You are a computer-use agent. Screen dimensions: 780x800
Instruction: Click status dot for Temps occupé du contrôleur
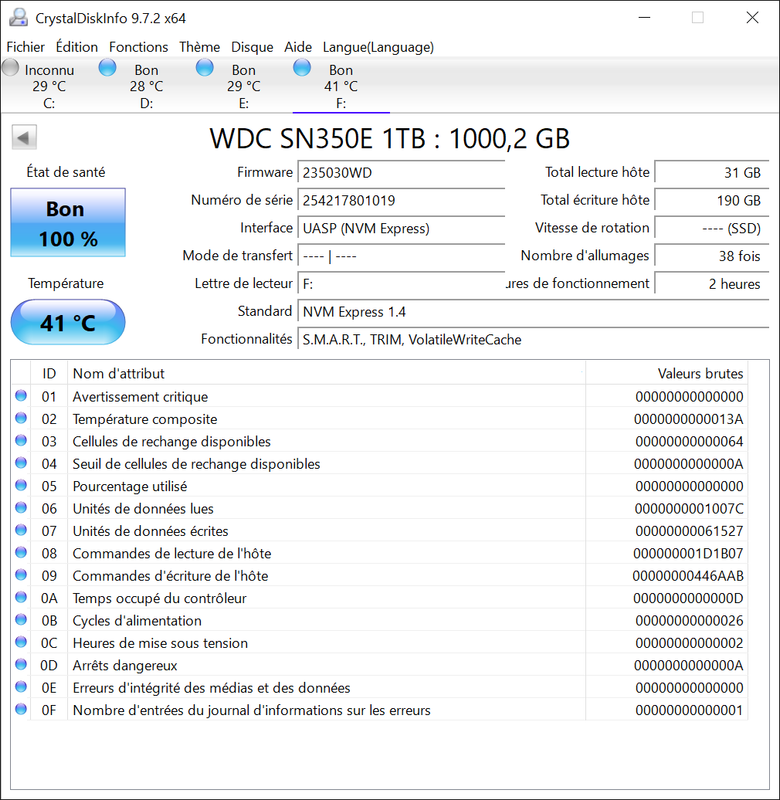point(21,597)
